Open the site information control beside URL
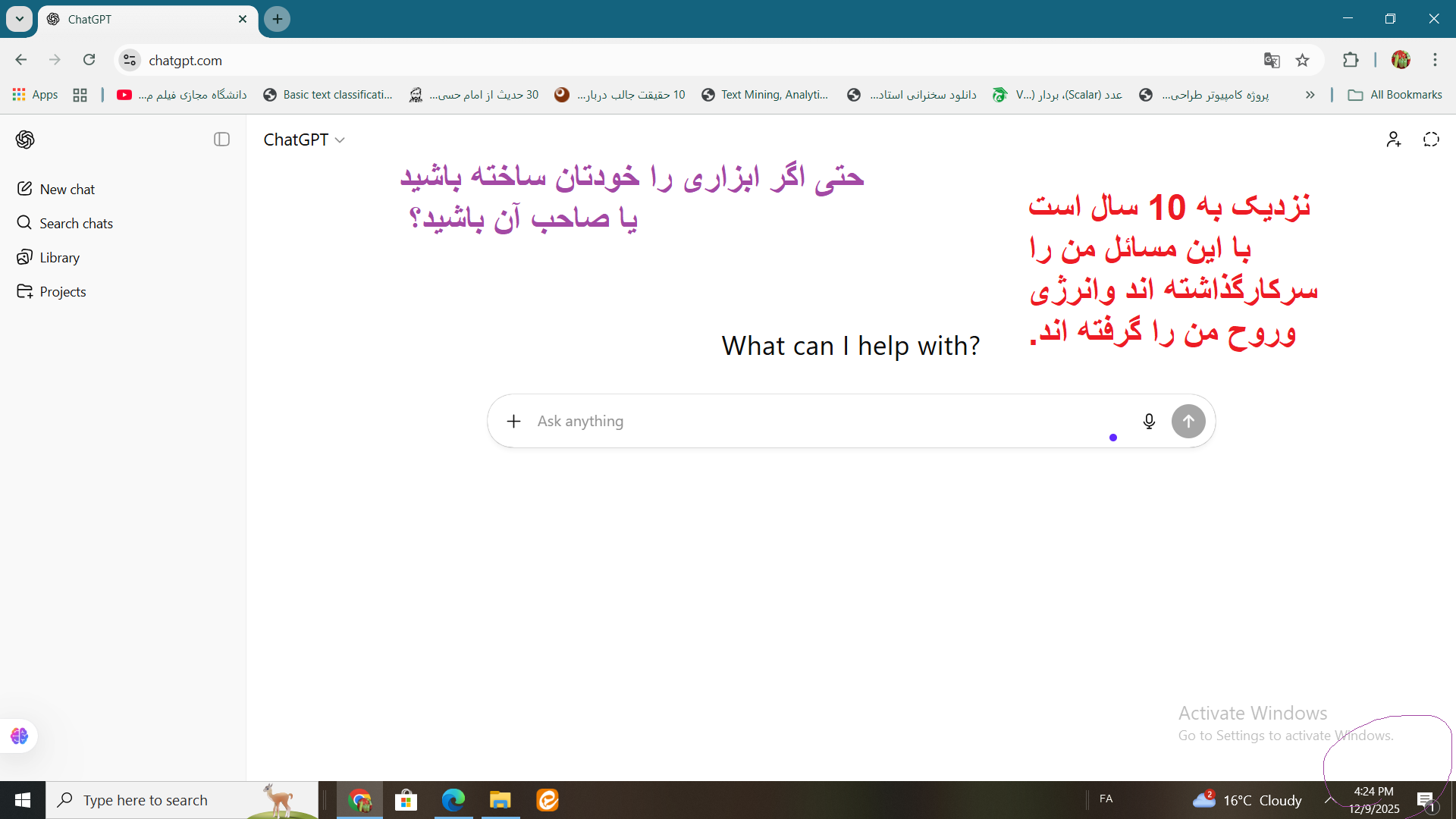 130,61
